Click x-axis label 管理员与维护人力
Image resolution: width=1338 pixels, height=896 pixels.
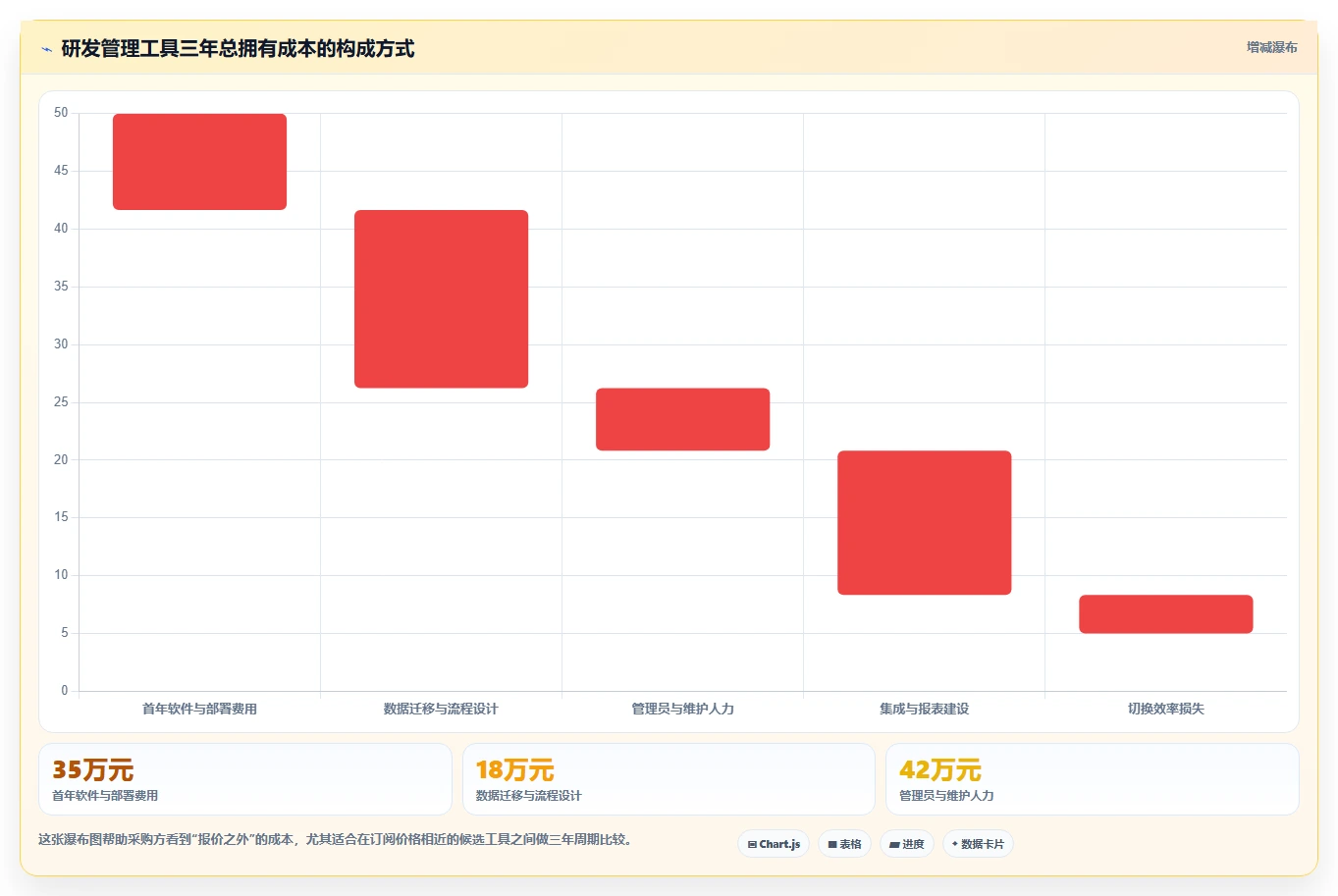[682, 709]
